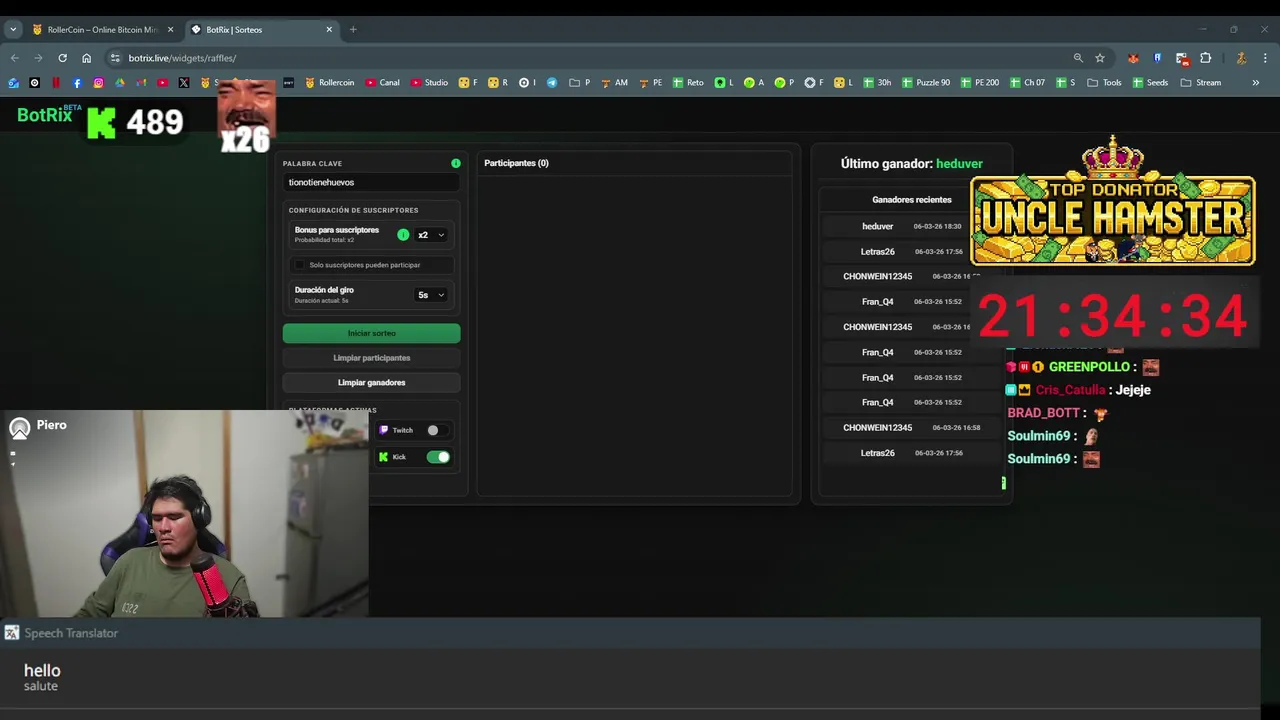
Task: Open the 30h sheet bookmark
Action: click(x=876, y=83)
